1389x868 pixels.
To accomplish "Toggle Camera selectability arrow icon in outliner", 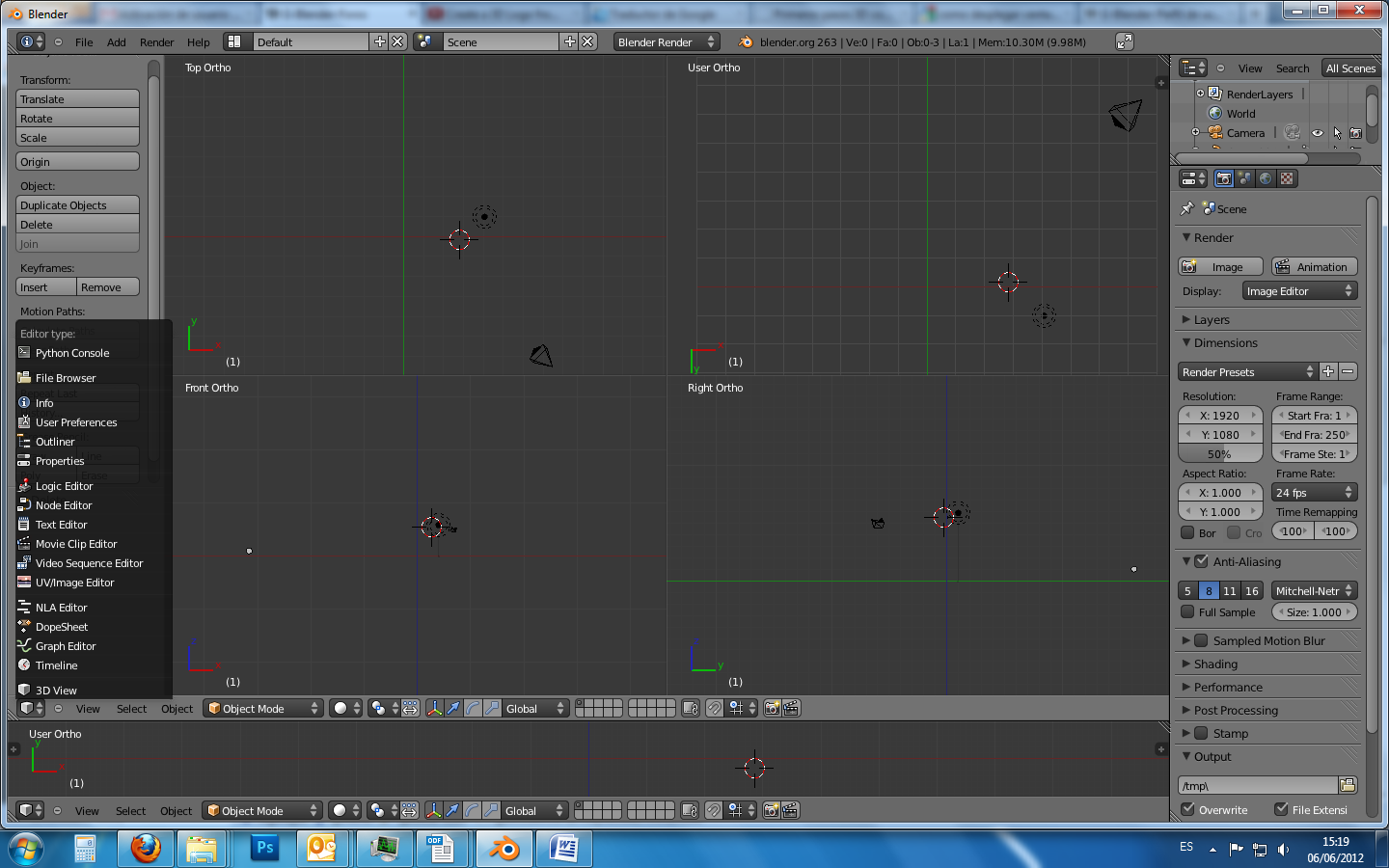I will click(x=1337, y=133).
